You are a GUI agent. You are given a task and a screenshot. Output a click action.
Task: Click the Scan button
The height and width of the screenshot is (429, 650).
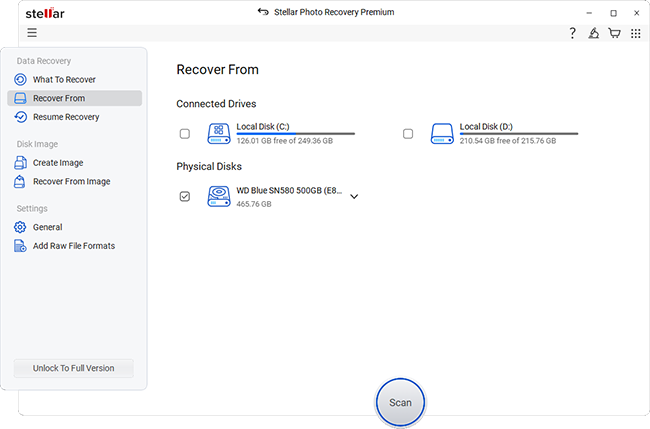coord(400,402)
